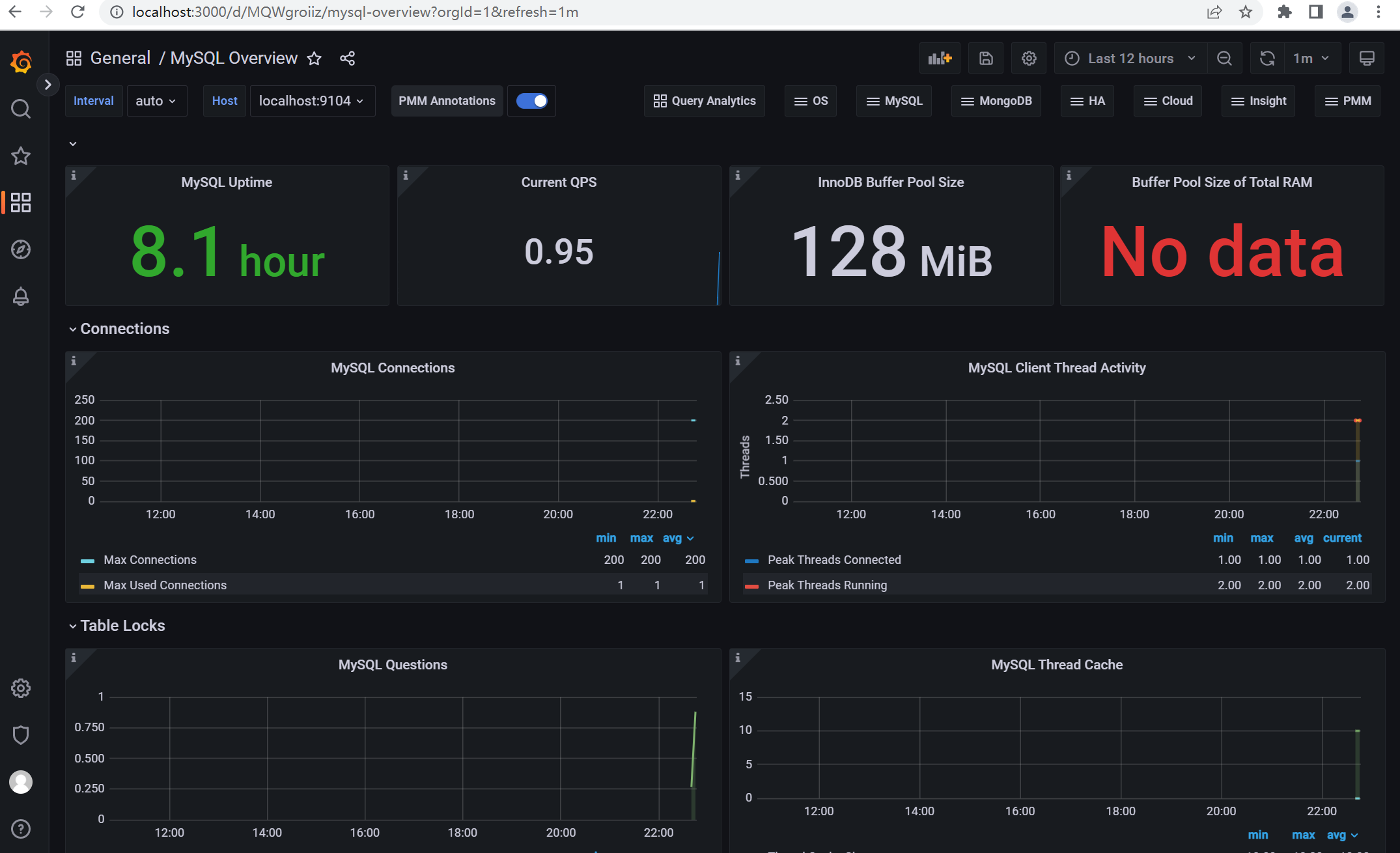Open starred dashboards in the sidebar
This screenshot has height=853, width=1400.
(x=21, y=156)
